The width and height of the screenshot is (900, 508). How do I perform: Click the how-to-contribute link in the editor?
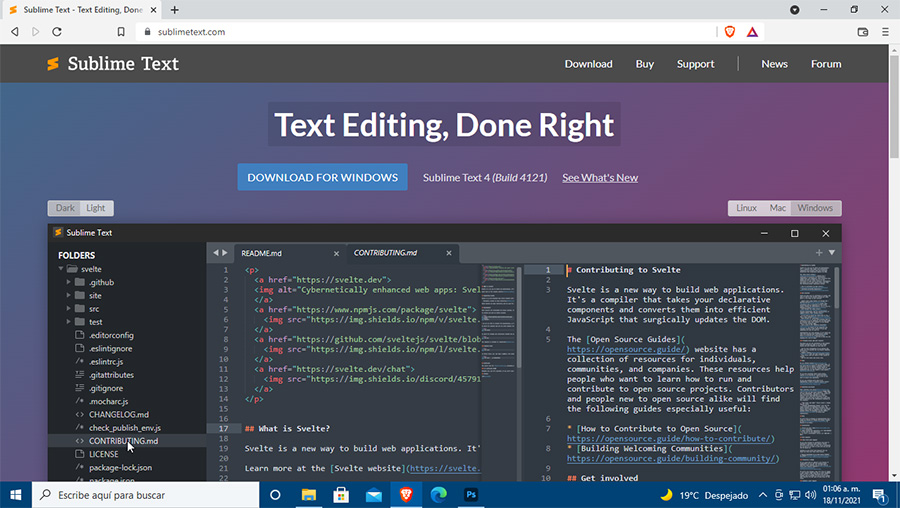[670, 439]
